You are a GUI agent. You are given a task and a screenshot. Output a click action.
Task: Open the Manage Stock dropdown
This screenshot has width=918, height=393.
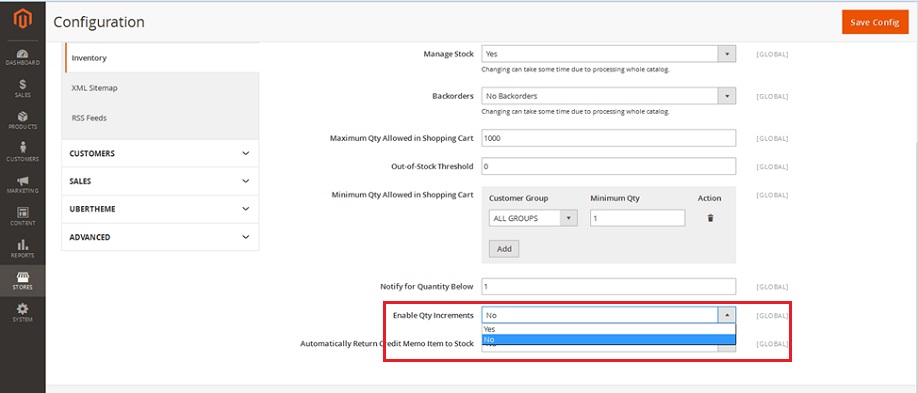(x=608, y=54)
